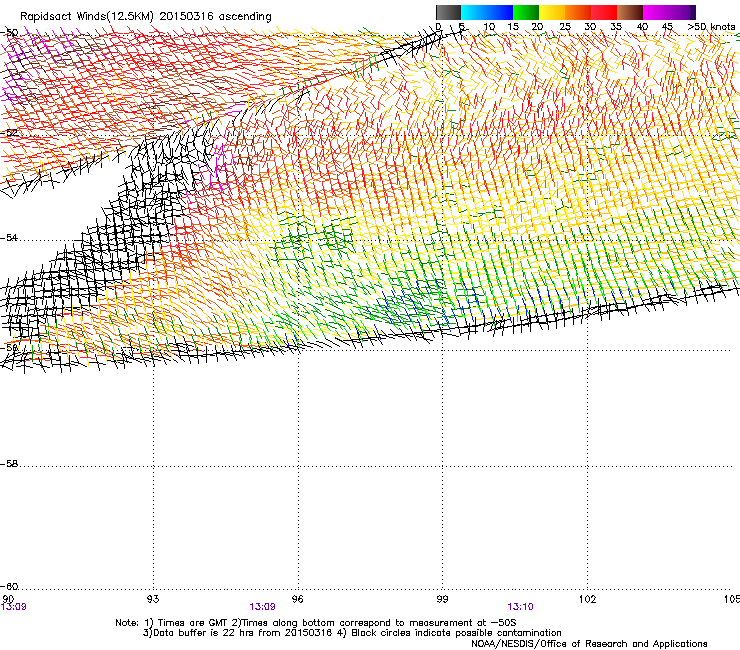Click the '-58' latitude axis label
The height and width of the screenshot is (650, 740).
coord(9,464)
